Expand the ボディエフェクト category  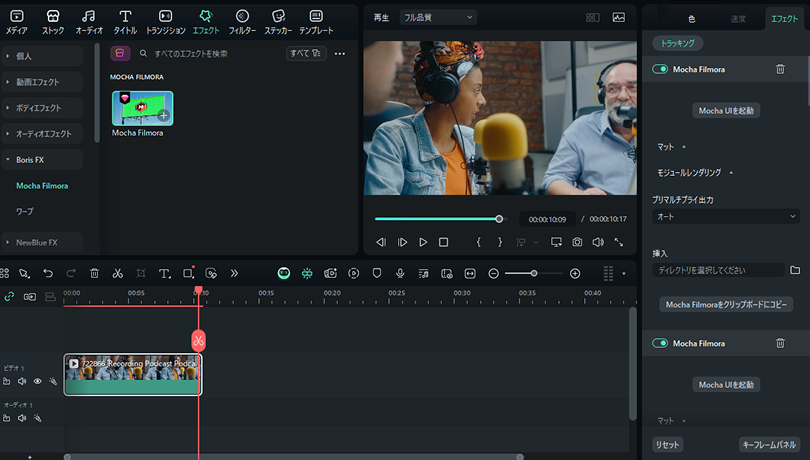(42, 108)
